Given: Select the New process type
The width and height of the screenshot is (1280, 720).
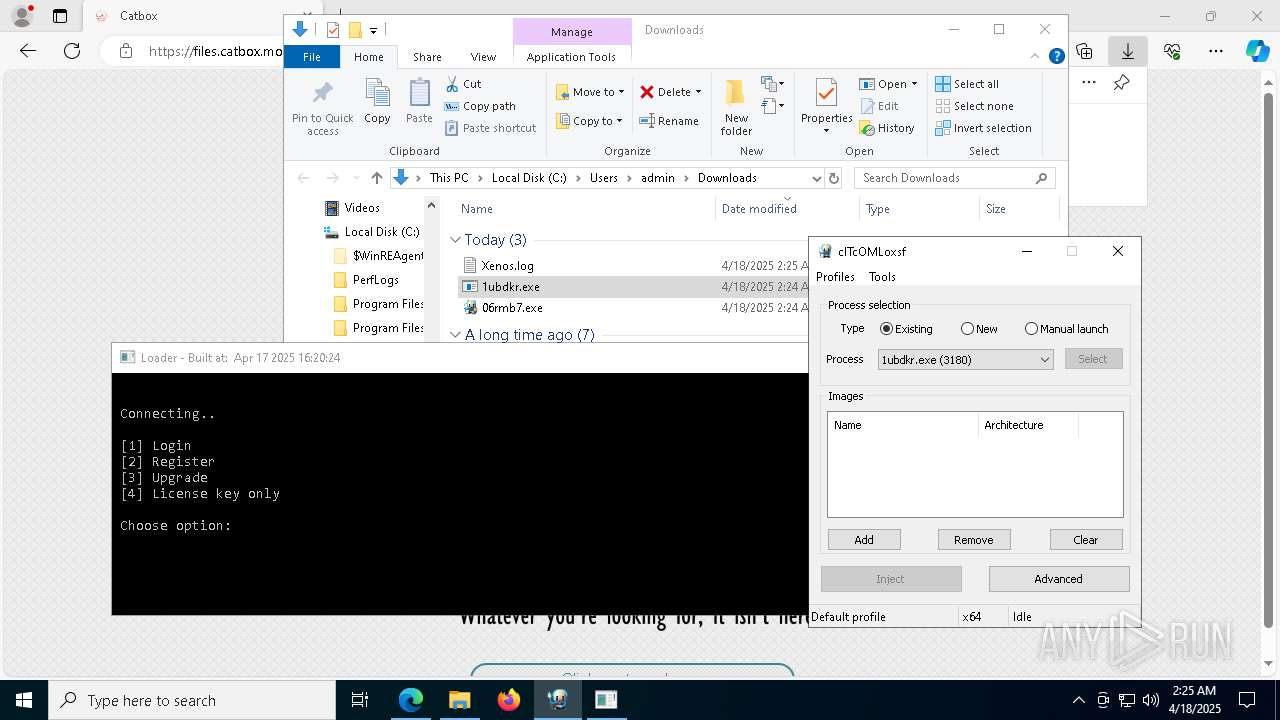Looking at the screenshot, I should (979, 329).
